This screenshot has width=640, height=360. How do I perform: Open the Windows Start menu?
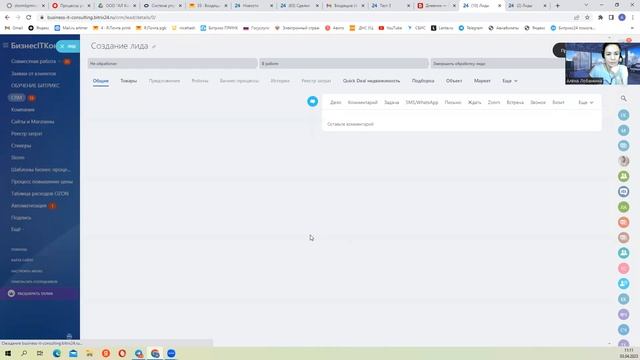[x=8, y=353]
